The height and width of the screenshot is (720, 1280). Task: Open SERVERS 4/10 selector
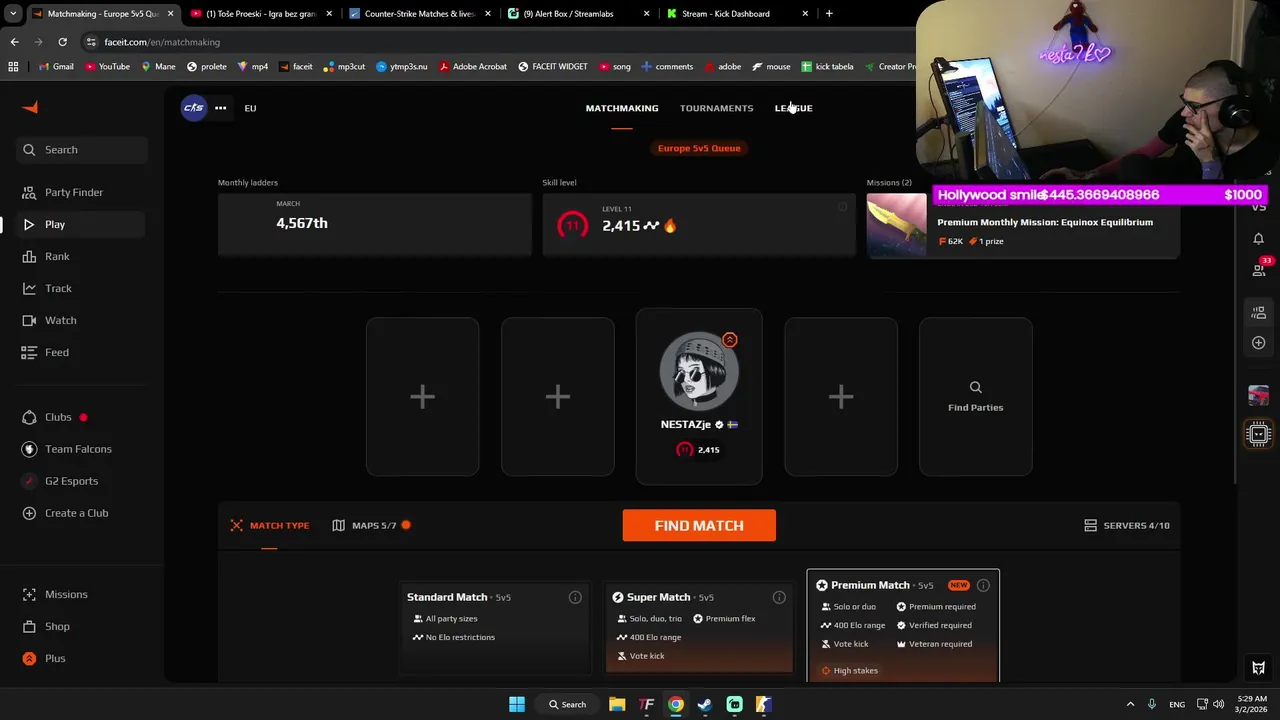(x=1127, y=525)
